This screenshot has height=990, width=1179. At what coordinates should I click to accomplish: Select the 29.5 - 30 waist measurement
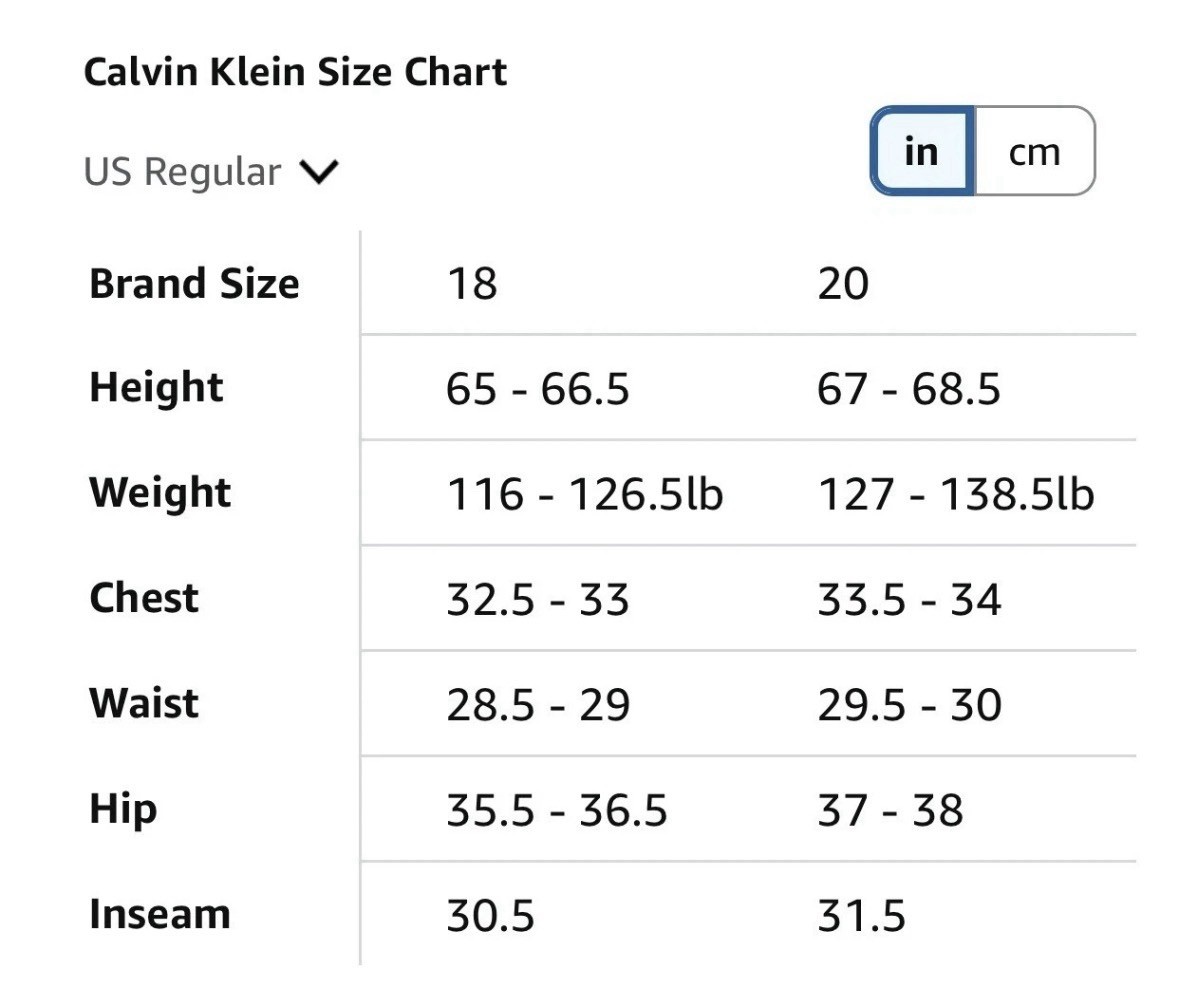tap(909, 705)
